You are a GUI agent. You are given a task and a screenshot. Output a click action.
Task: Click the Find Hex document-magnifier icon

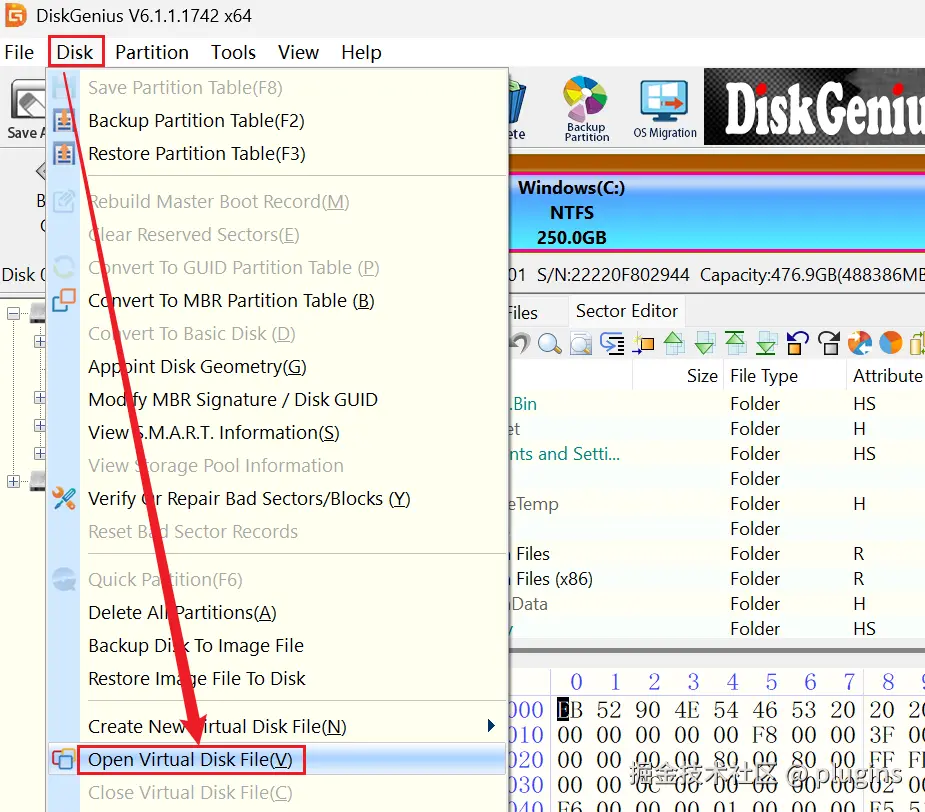(x=581, y=343)
